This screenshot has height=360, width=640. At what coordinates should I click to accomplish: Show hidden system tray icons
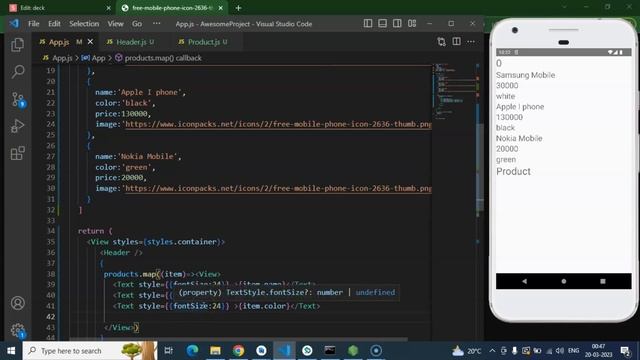click(492, 351)
